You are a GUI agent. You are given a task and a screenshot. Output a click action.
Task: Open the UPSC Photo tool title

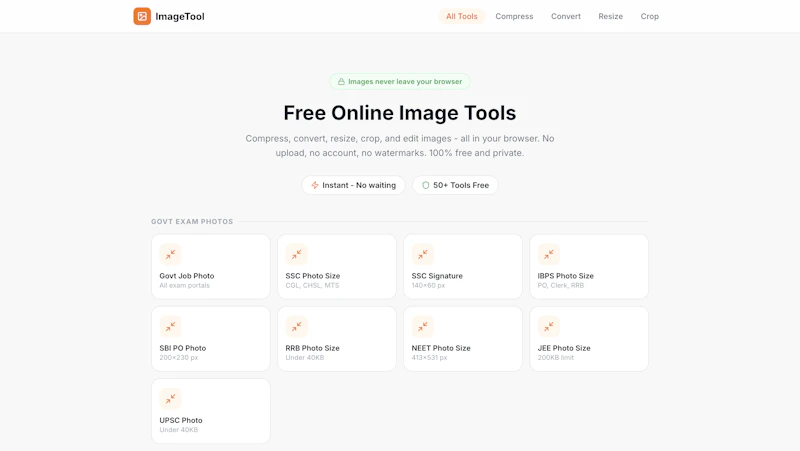click(x=181, y=420)
